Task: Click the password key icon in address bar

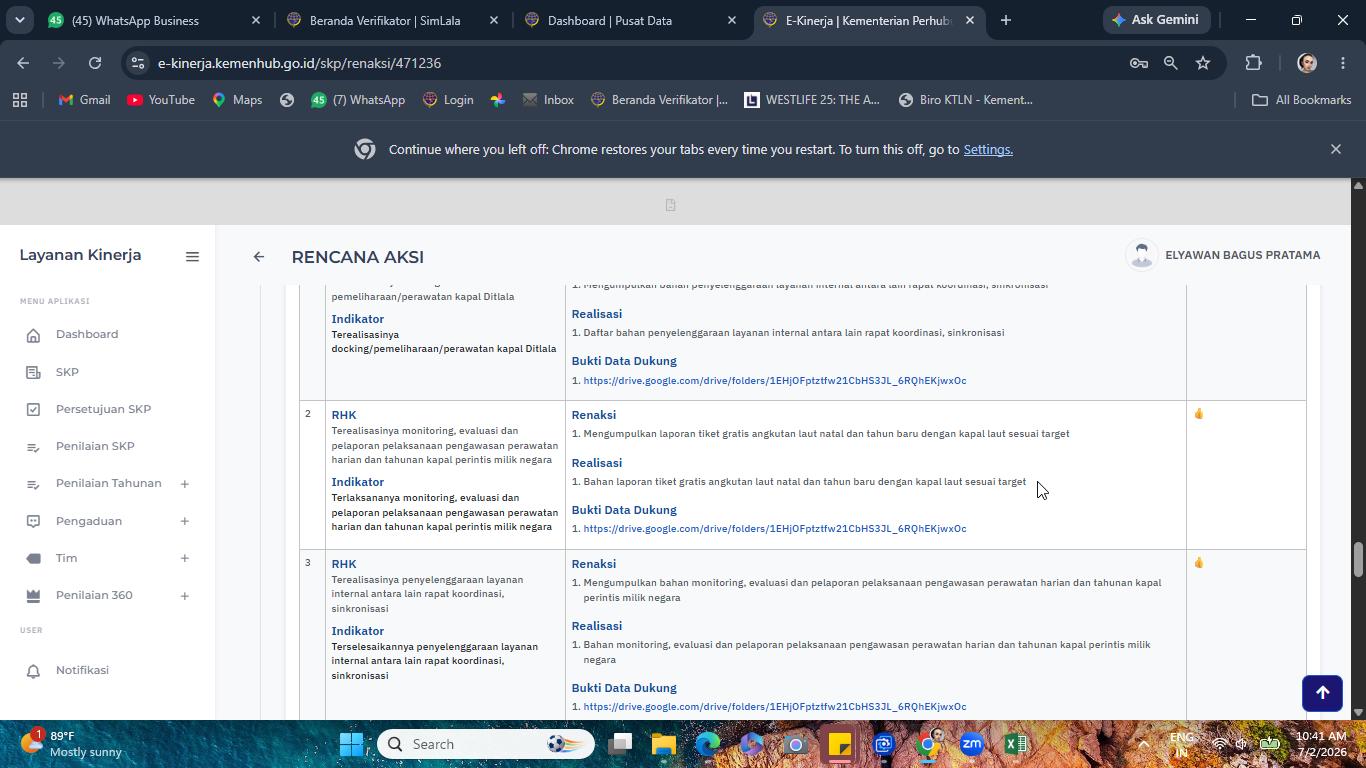Action: click(1139, 63)
